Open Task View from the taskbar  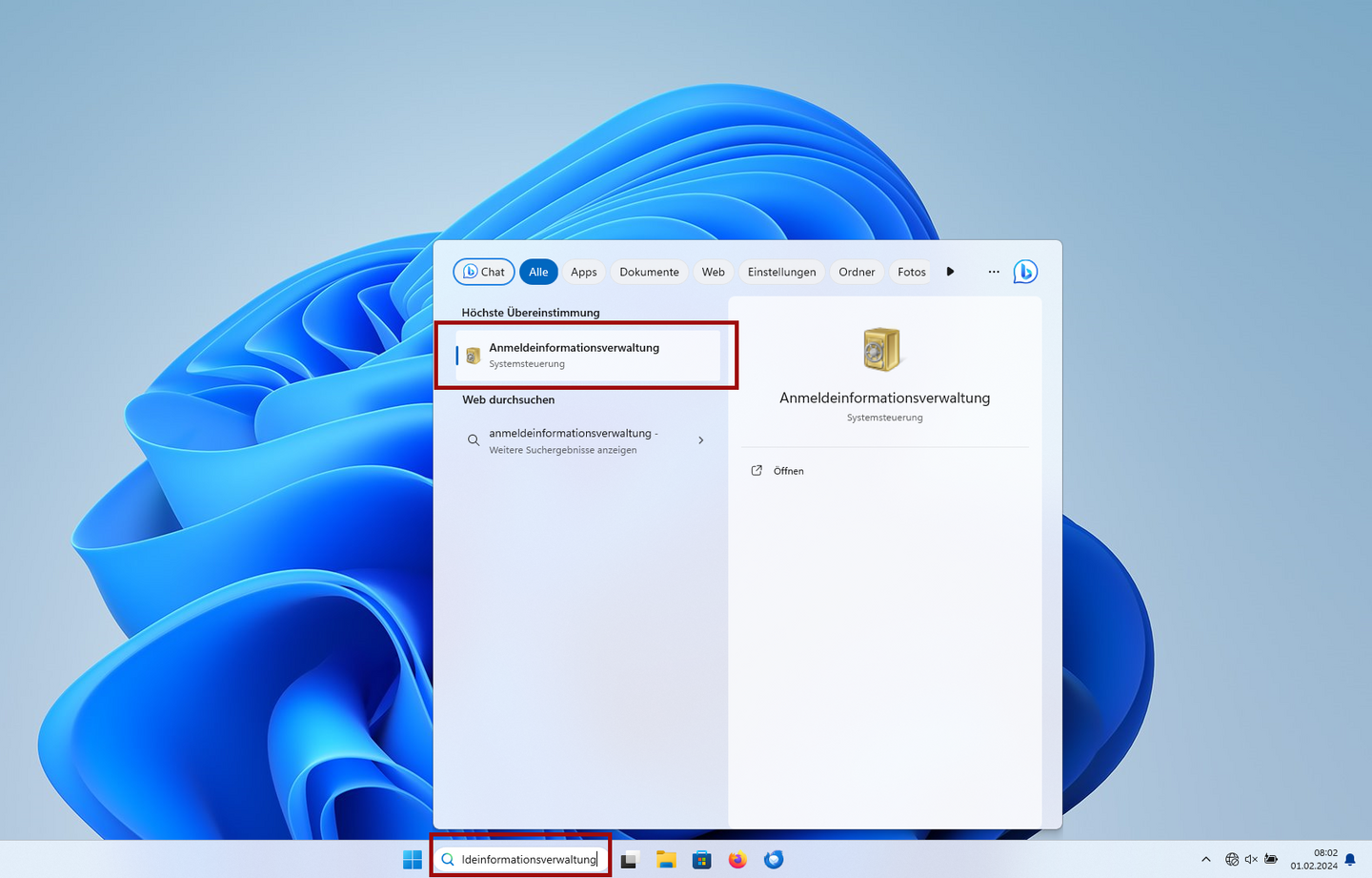pyautogui.click(x=629, y=860)
